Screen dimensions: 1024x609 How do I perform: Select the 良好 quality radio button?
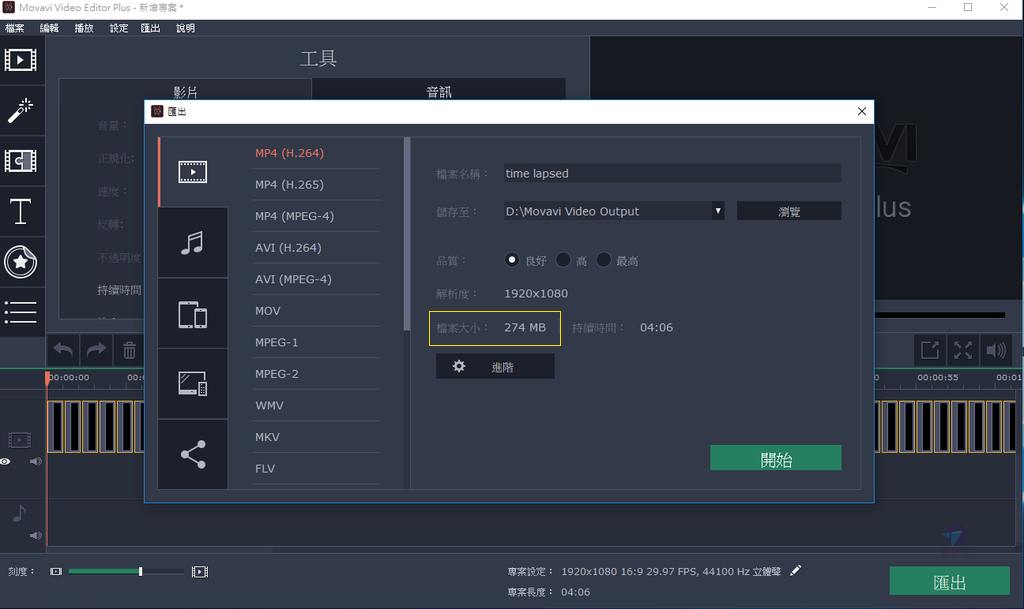[512, 260]
